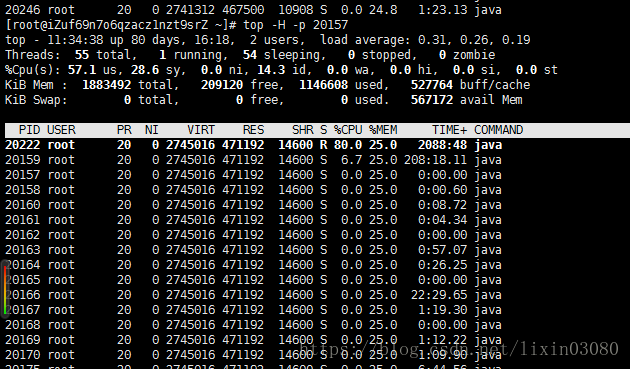Click the '55 total' threads count
The height and width of the screenshot is (369, 630).
tap(103, 55)
